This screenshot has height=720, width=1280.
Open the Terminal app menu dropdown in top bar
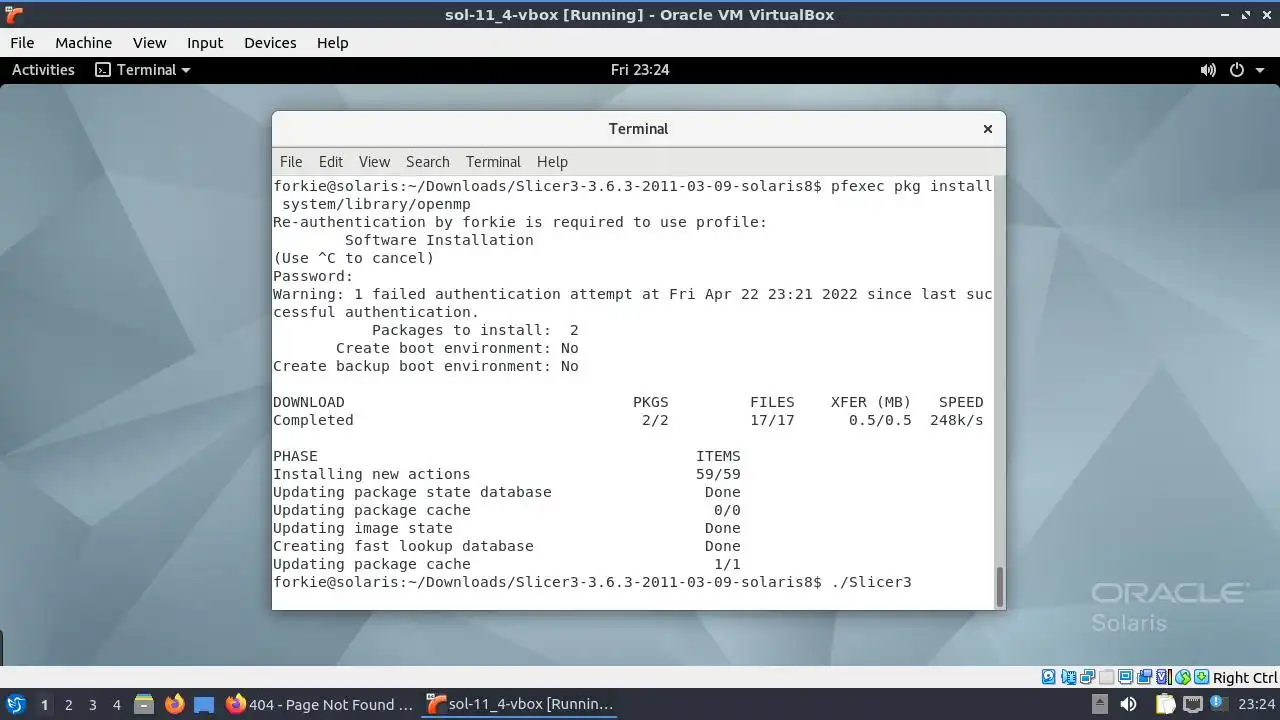(143, 70)
